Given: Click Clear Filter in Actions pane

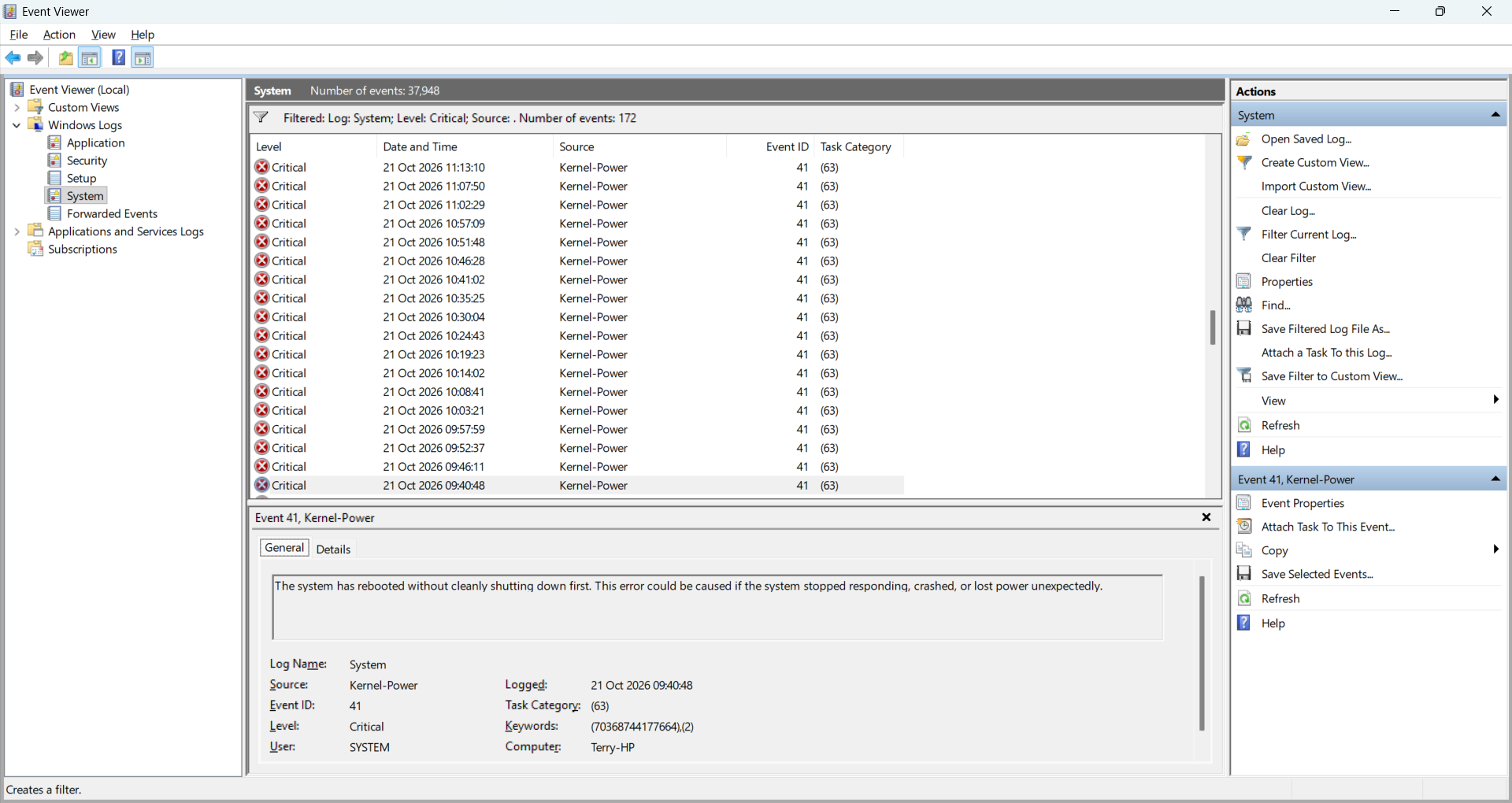Looking at the screenshot, I should pos(1288,258).
